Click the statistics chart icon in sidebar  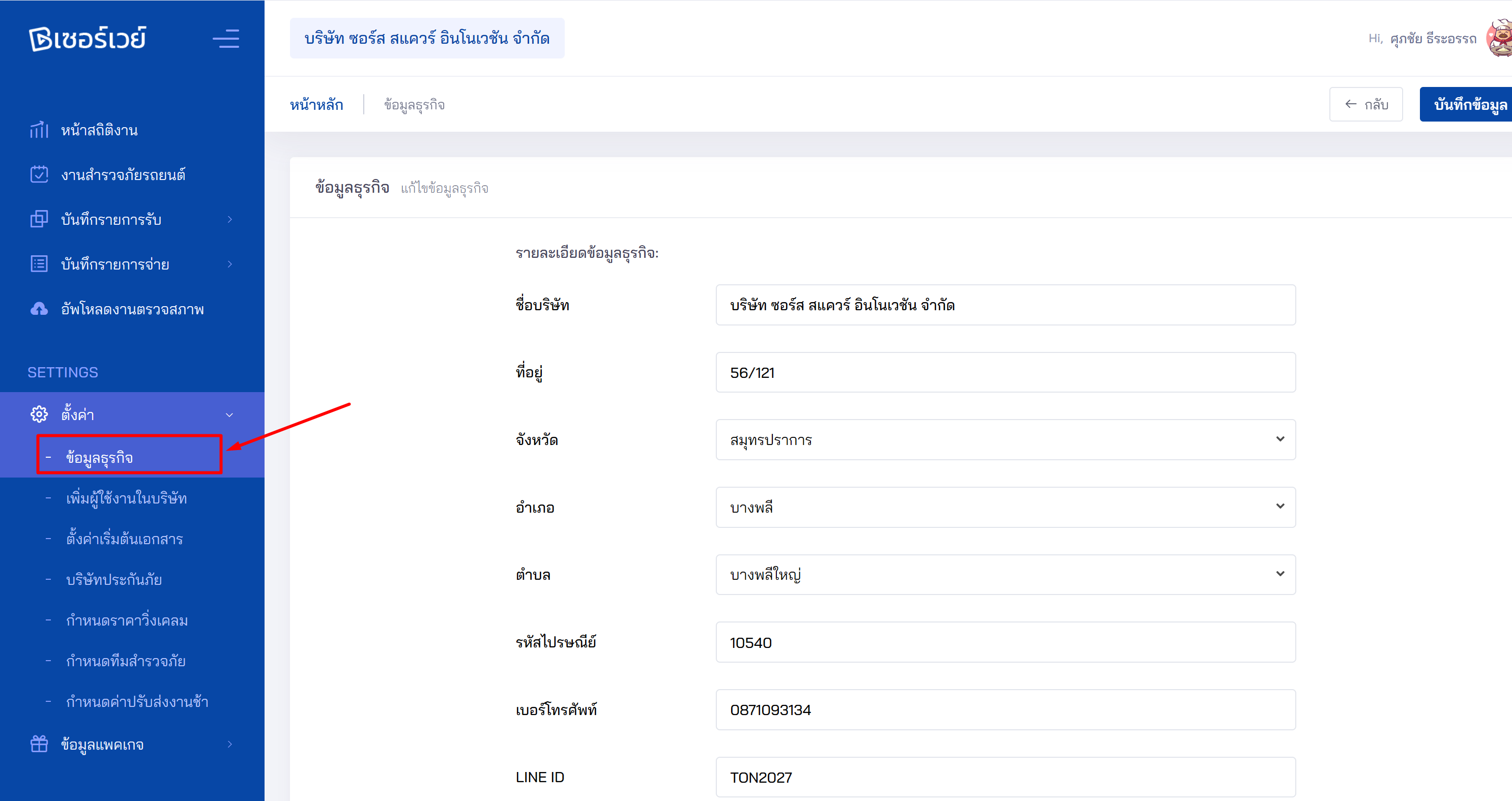pos(39,130)
